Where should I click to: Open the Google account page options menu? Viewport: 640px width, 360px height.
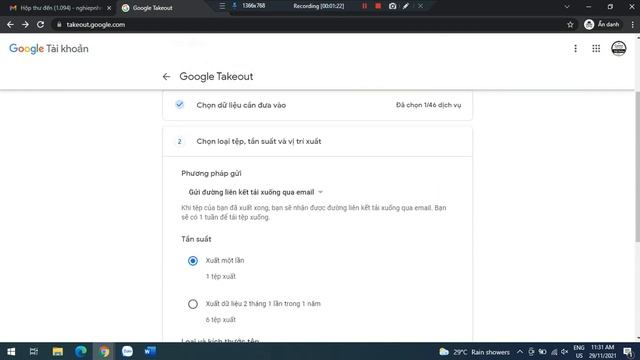(576, 49)
